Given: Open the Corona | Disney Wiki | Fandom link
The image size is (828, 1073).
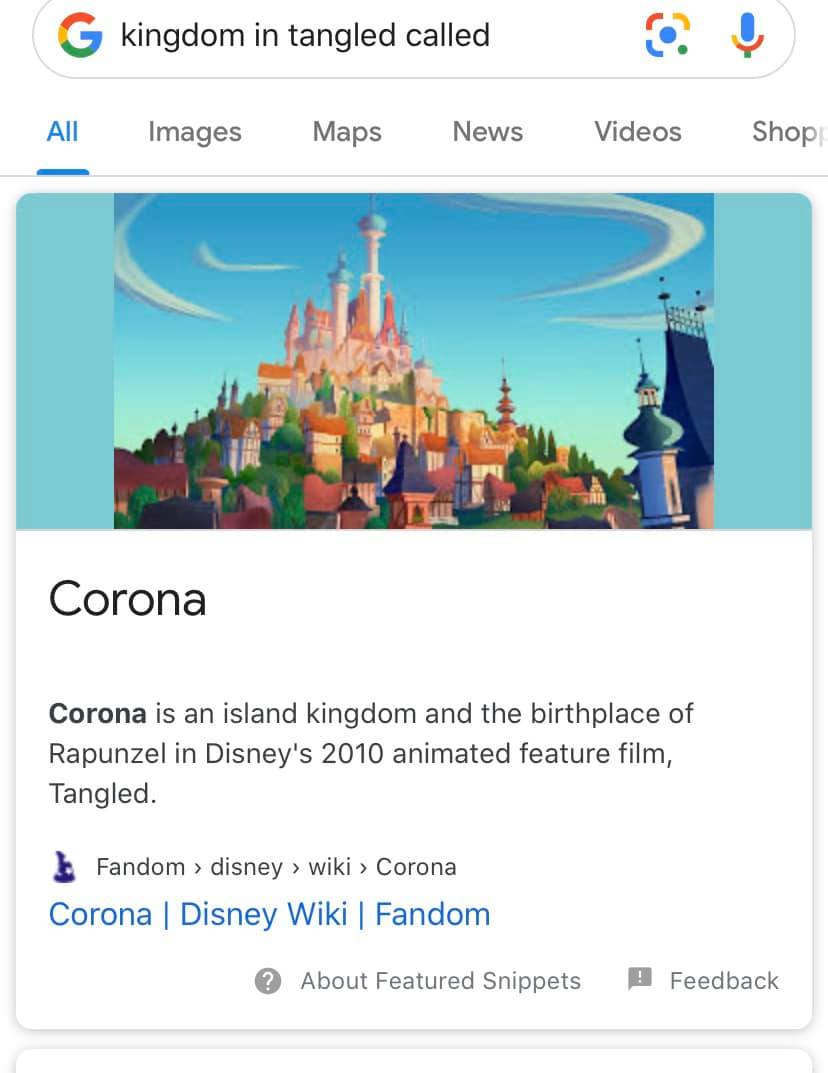Looking at the screenshot, I should (x=270, y=914).
